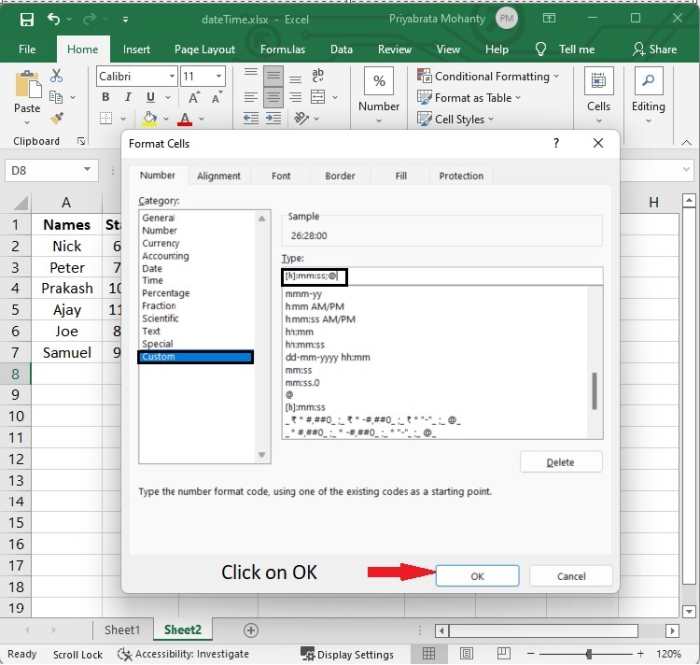Click Increase Font Size icon
Screen dimensions: 700x665
[194, 97]
